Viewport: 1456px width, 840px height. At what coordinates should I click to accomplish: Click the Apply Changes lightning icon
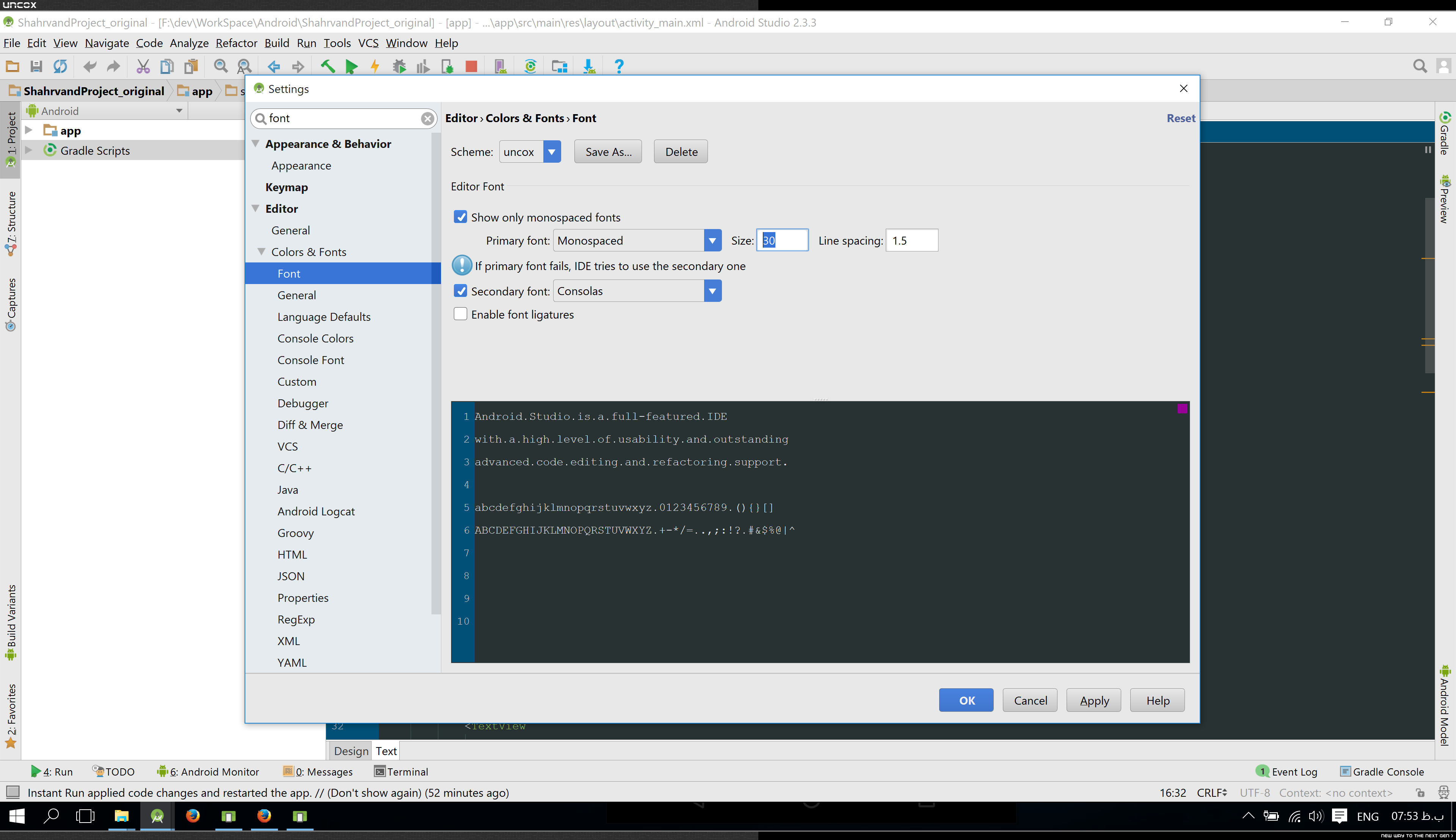point(375,66)
